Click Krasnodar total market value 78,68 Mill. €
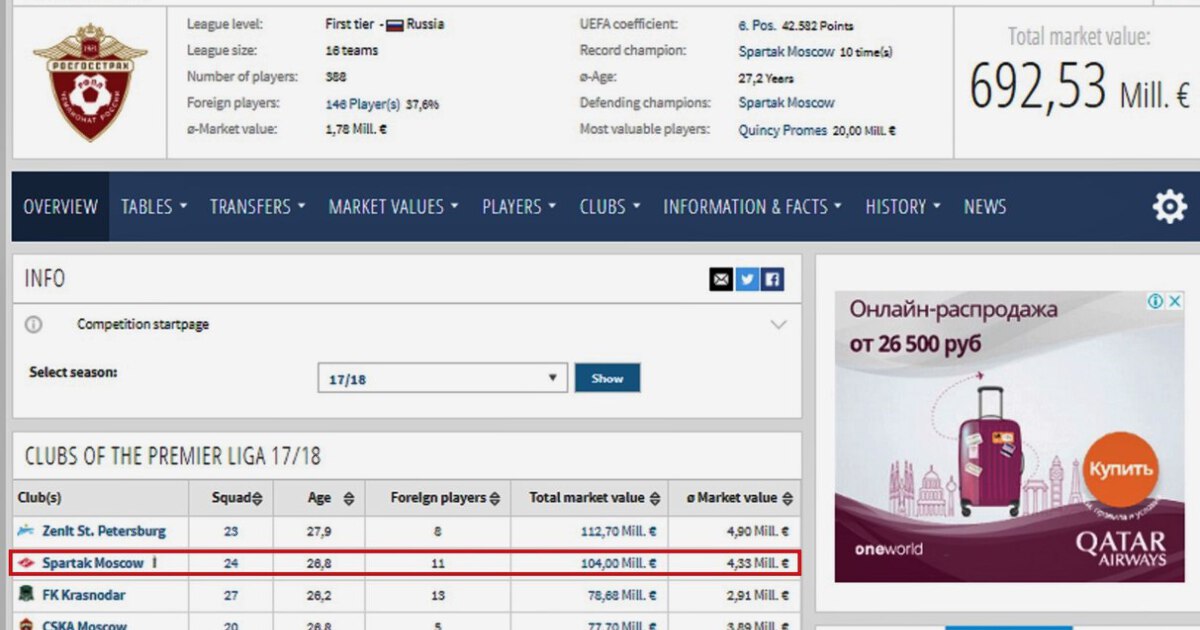 pos(622,595)
